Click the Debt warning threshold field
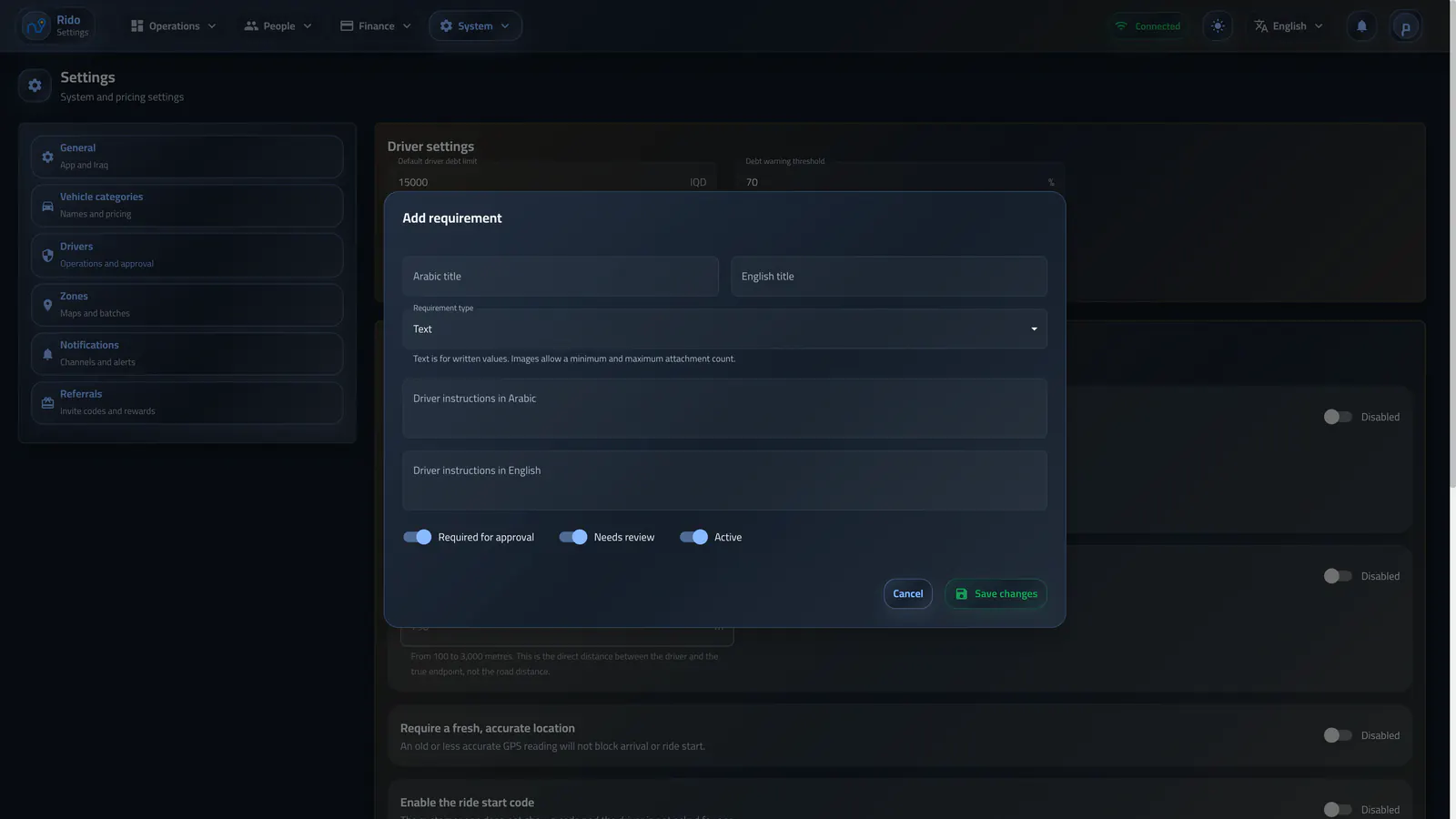 pos(900,182)
